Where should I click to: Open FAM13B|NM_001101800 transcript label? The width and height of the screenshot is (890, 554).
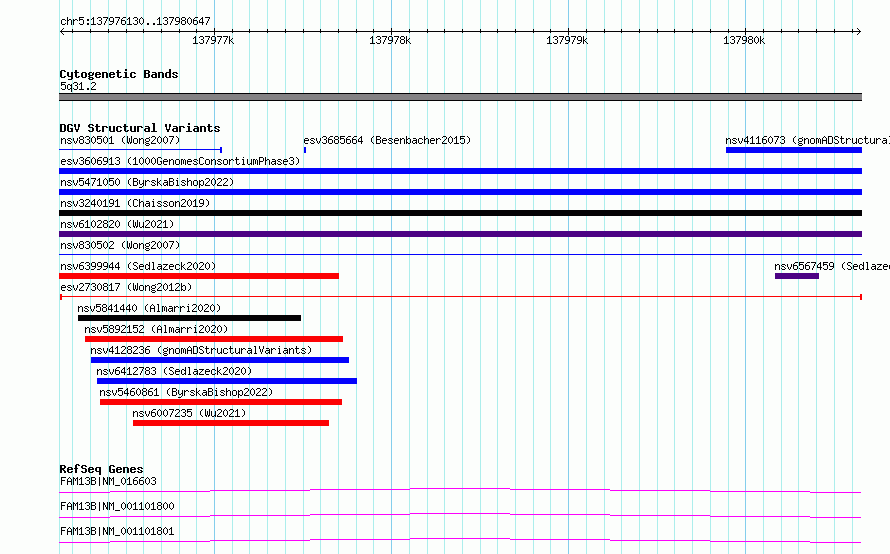coord(117,506)
